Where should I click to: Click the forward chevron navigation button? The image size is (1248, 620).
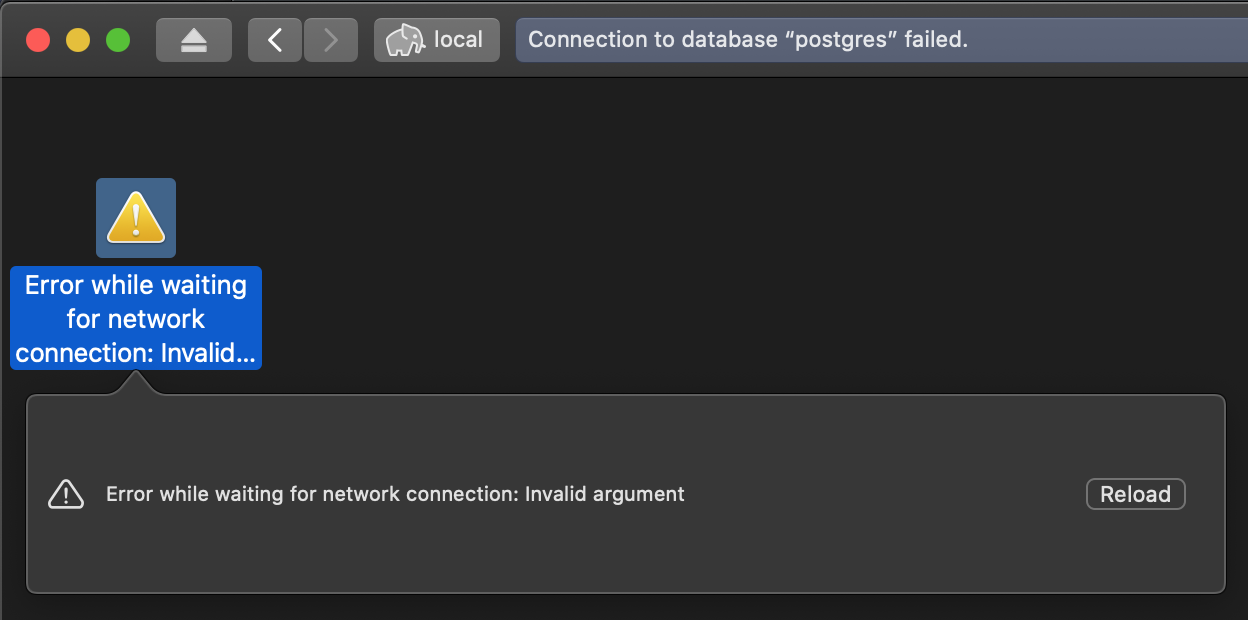click(330, 40)
